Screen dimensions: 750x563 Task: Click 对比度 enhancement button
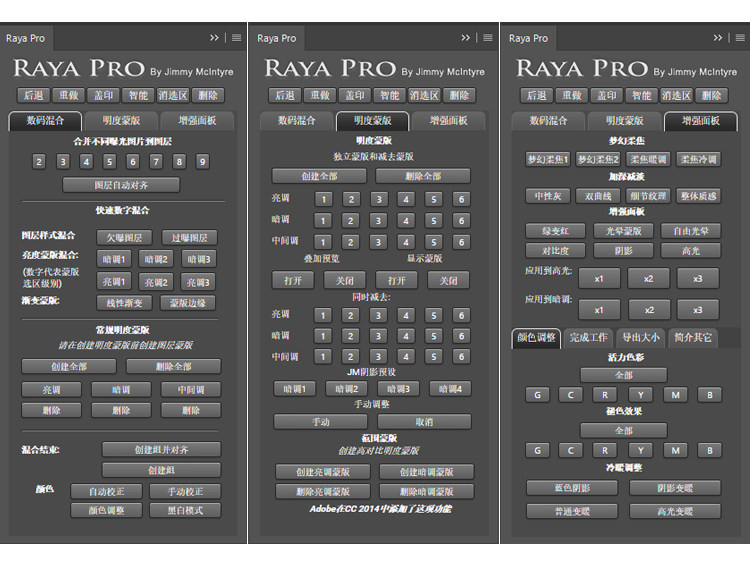point(555,250)
